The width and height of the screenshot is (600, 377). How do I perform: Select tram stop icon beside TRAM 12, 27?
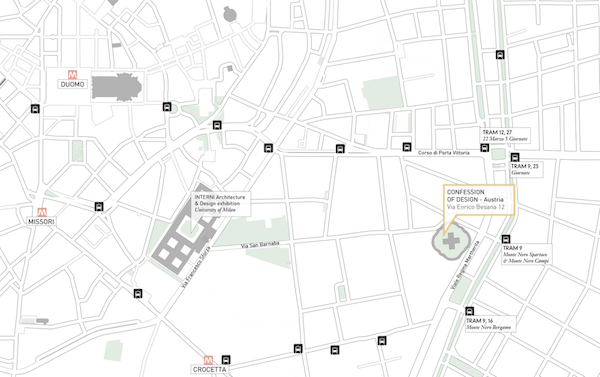485,148
